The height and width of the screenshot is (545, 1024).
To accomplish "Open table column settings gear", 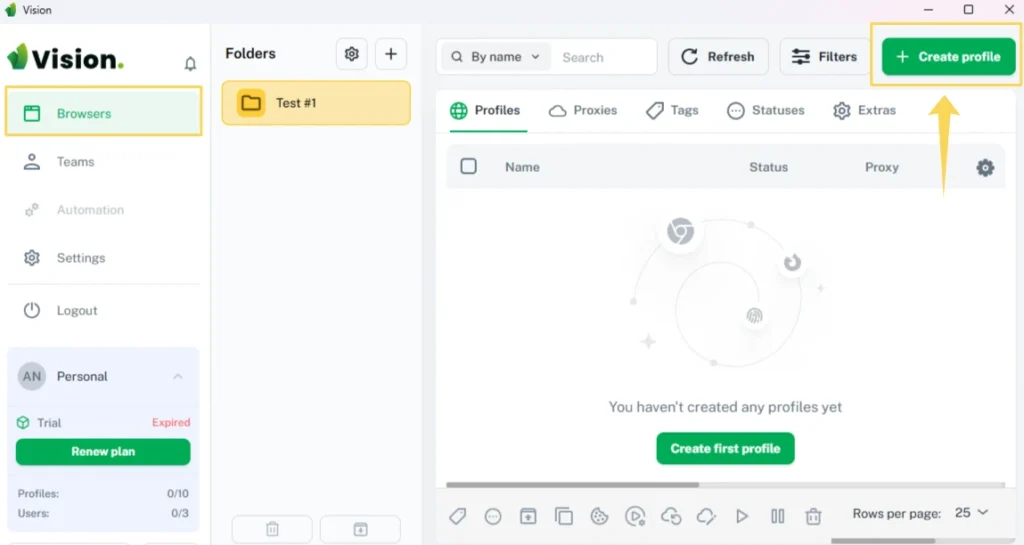I will (x=985, y=168).
